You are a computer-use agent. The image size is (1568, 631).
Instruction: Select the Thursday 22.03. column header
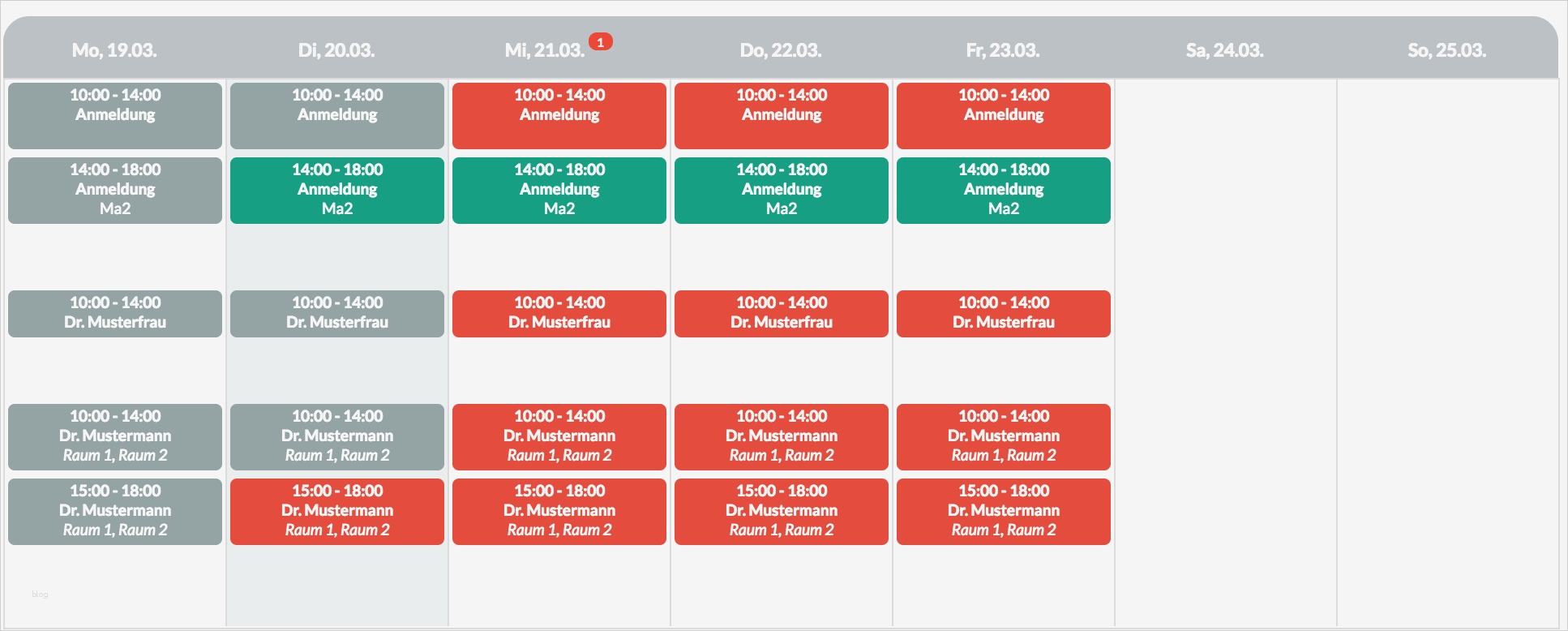coord(781,50)
